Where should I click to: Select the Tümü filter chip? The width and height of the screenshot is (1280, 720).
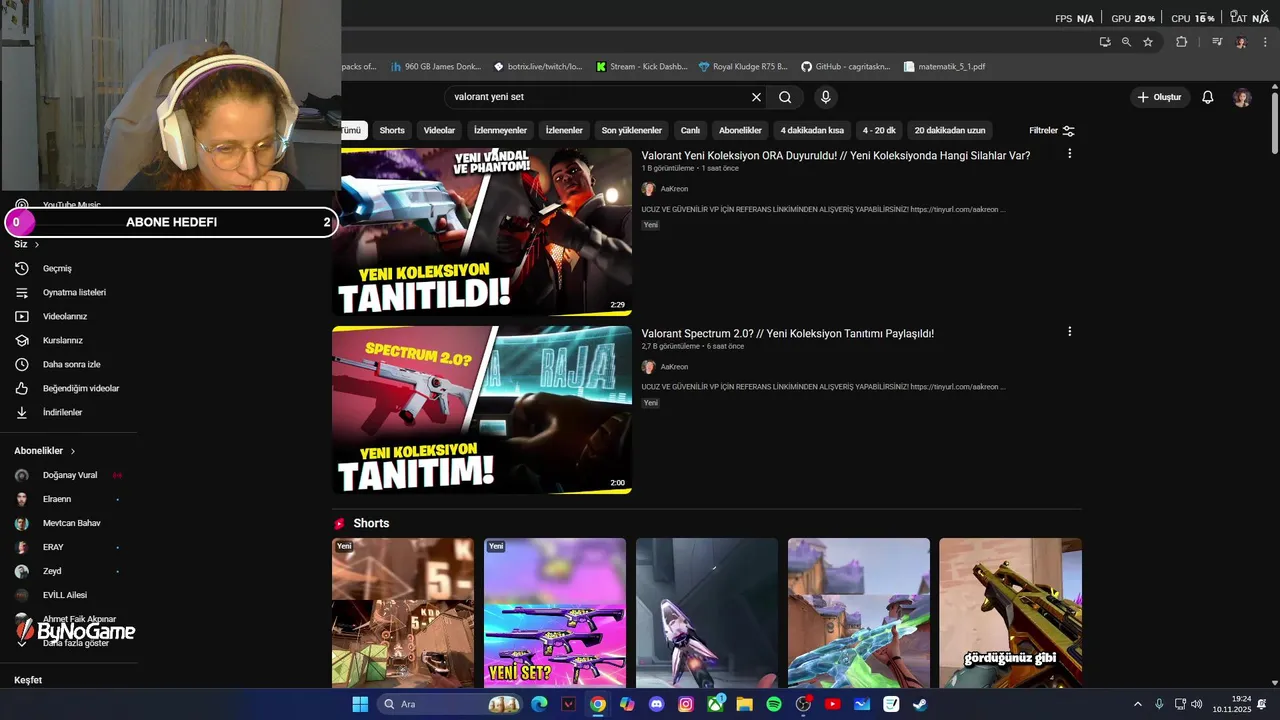click(353, 130)
